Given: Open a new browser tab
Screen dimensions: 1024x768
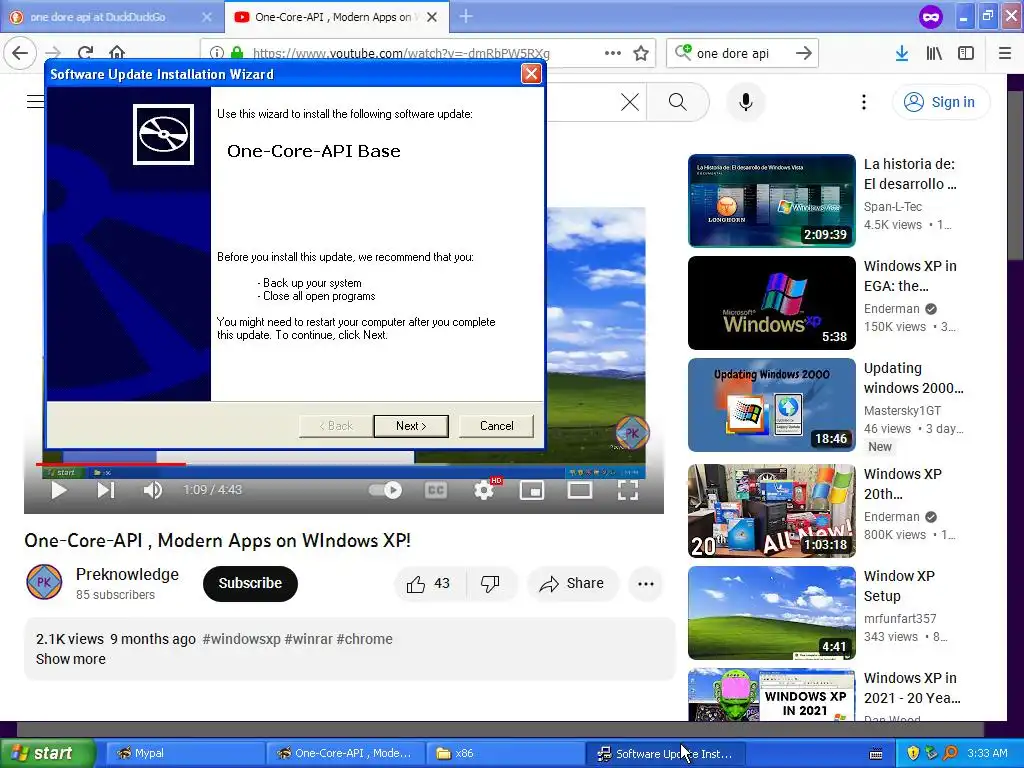Looking at the screenshot, I should 466,16.
